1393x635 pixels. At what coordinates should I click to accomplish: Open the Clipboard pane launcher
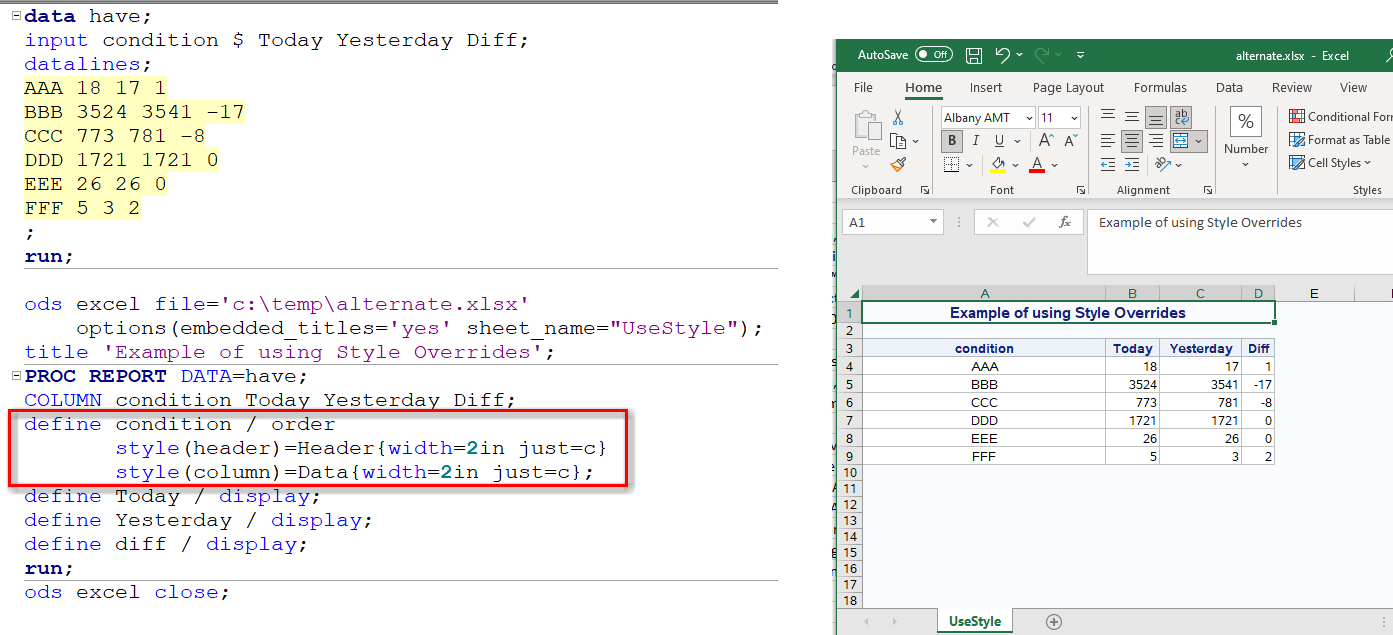tap(924, 190)
